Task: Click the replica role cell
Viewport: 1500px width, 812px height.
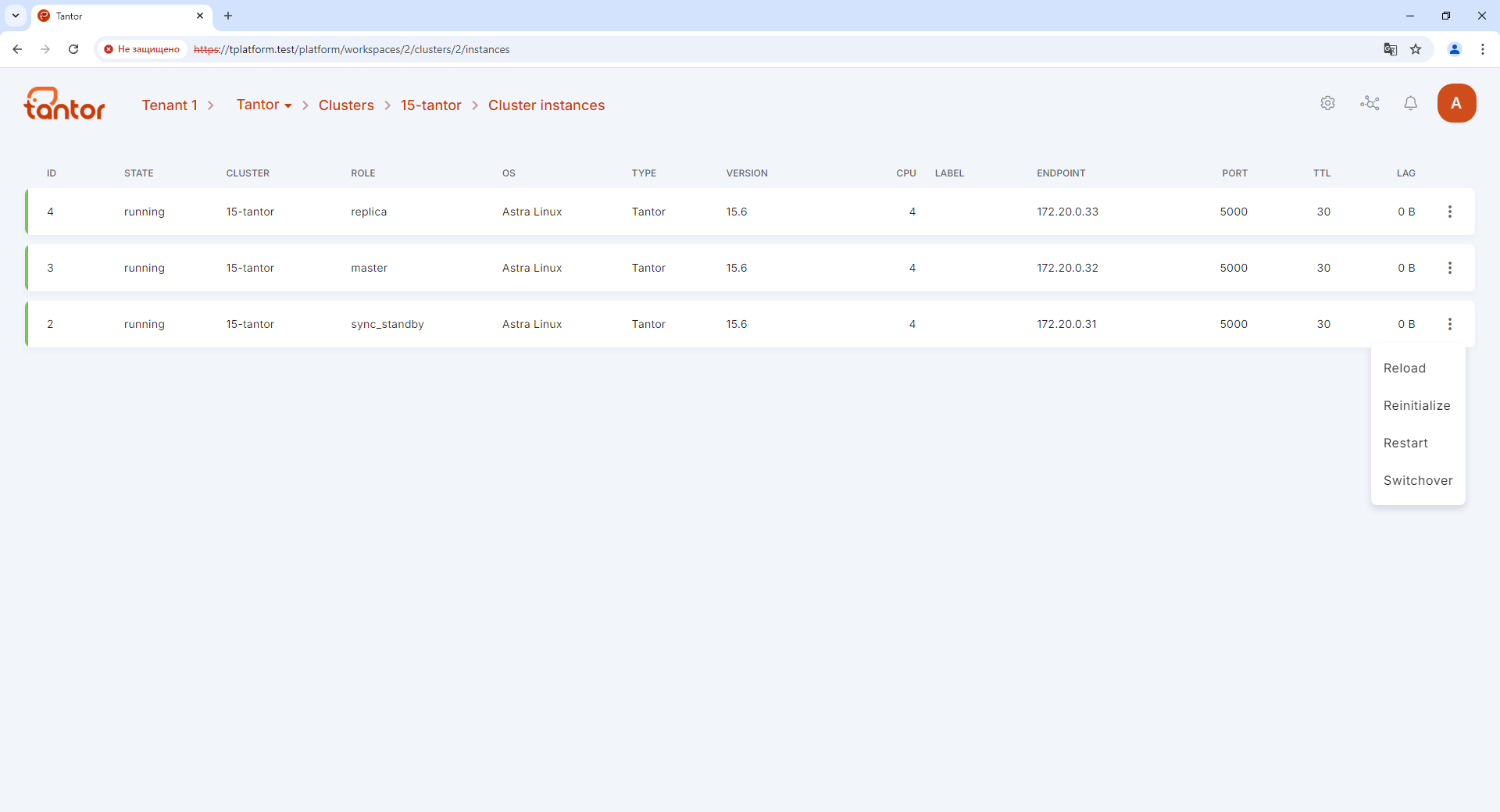Action: (369, 212)
